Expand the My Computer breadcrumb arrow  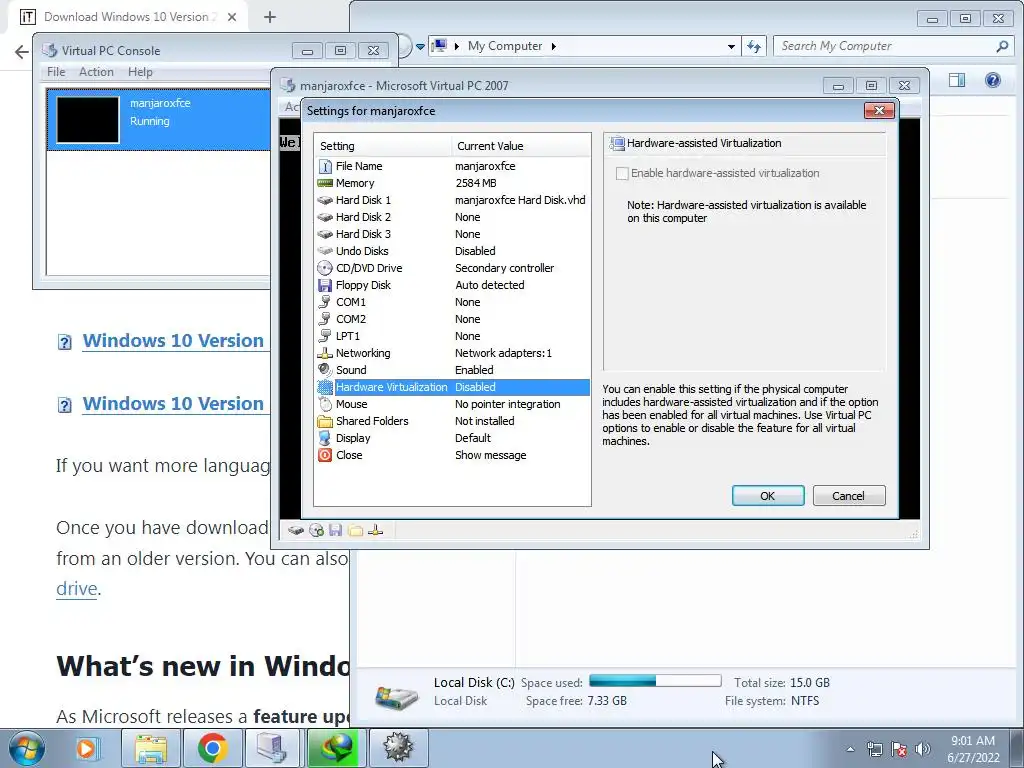[554, 46]
